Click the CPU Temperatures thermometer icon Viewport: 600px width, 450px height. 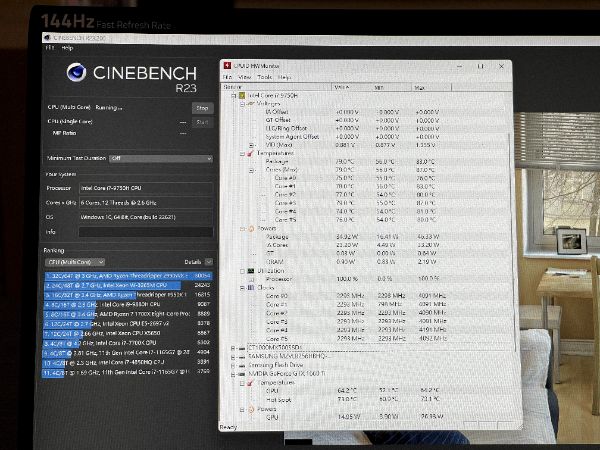pyautogui.click(x=250, y=153)
